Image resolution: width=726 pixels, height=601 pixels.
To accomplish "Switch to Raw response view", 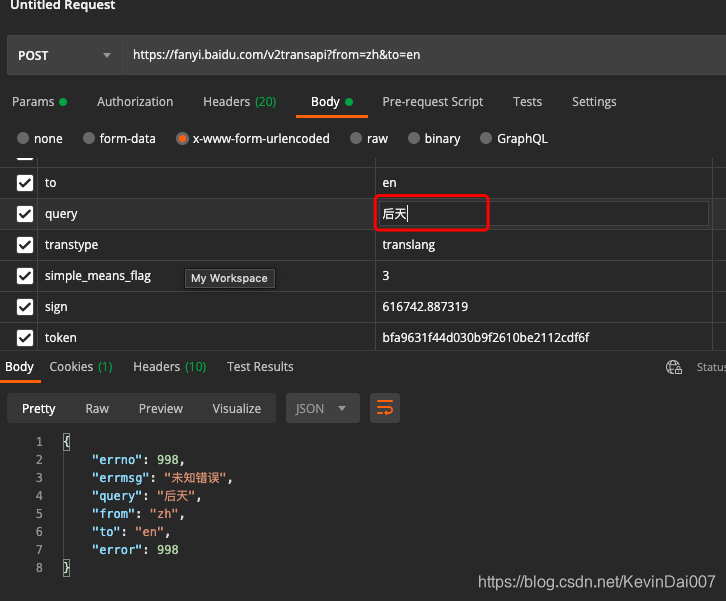I will (x=97, y=408).
